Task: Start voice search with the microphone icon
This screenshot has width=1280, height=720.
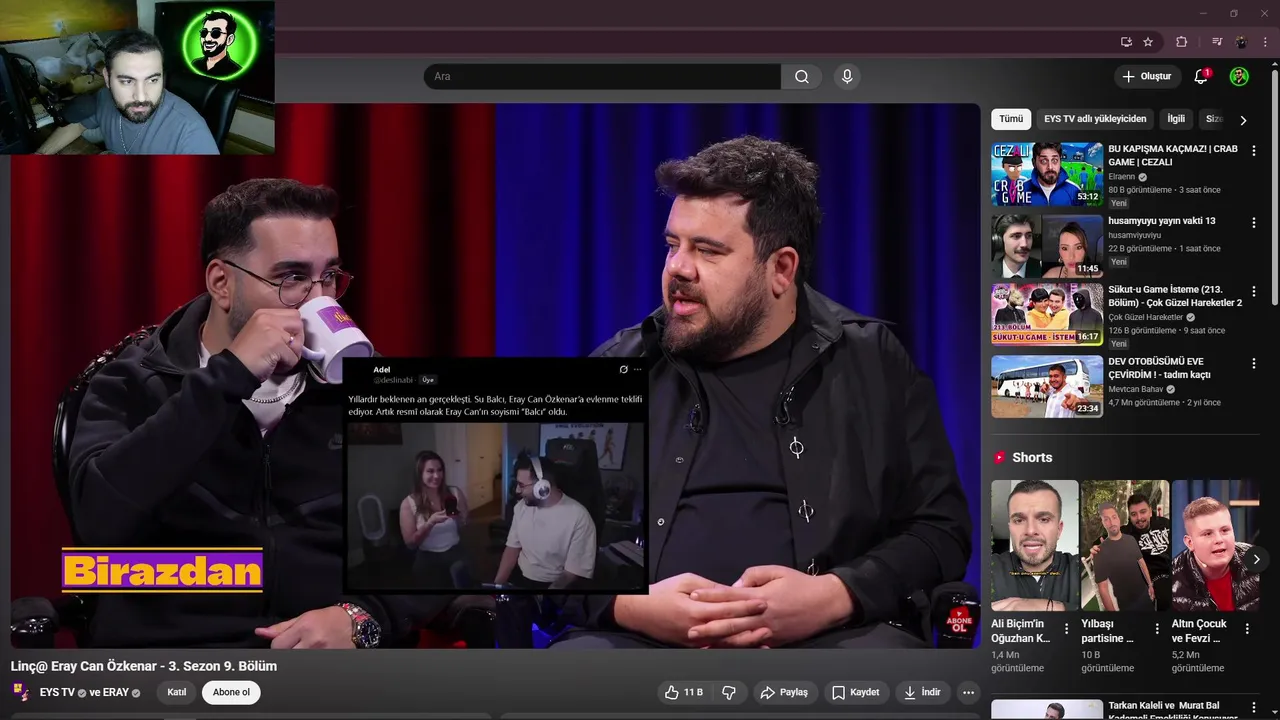Action: [847, 77]
